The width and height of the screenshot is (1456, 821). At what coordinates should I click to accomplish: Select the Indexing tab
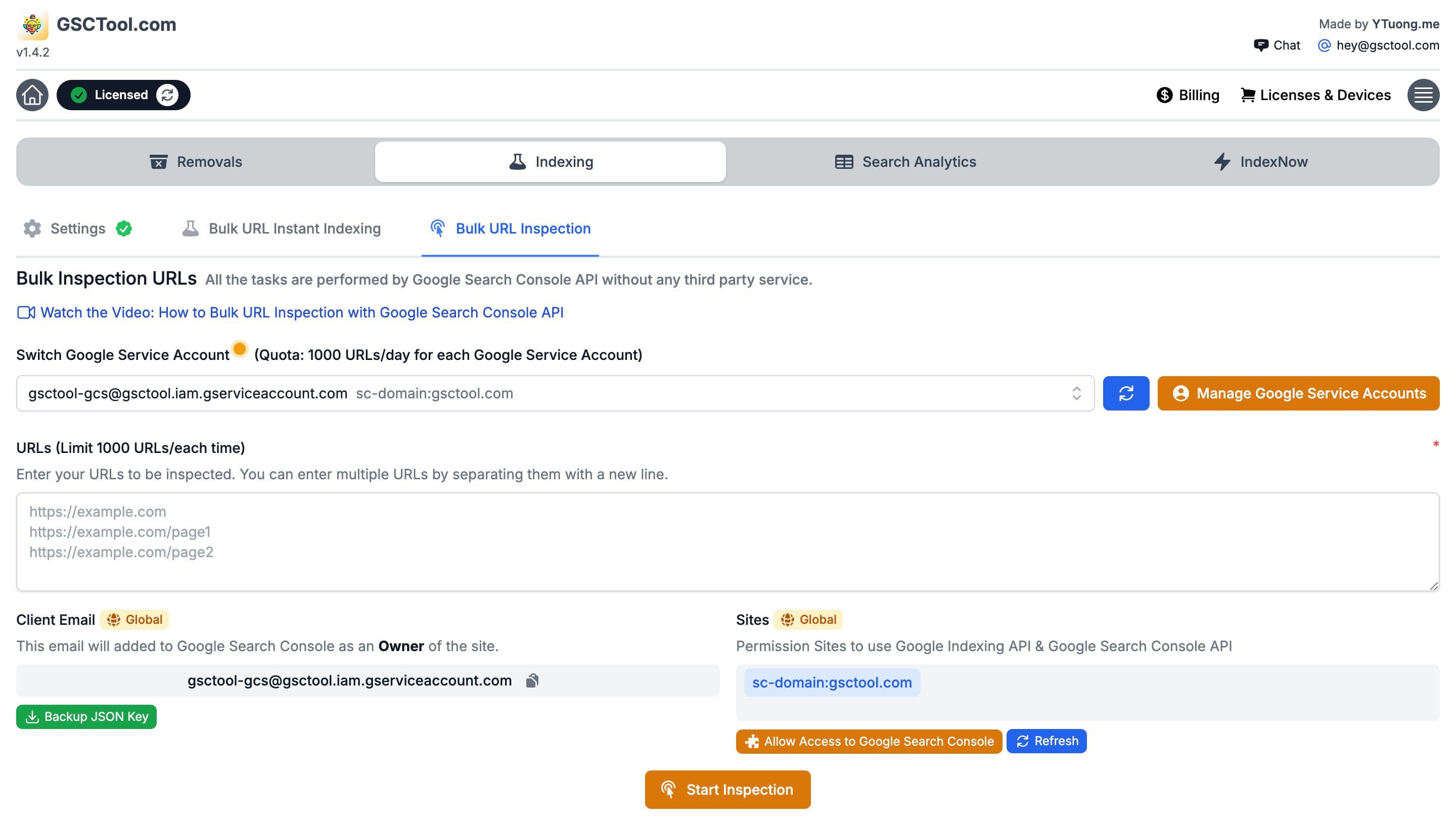pos(551,162)
